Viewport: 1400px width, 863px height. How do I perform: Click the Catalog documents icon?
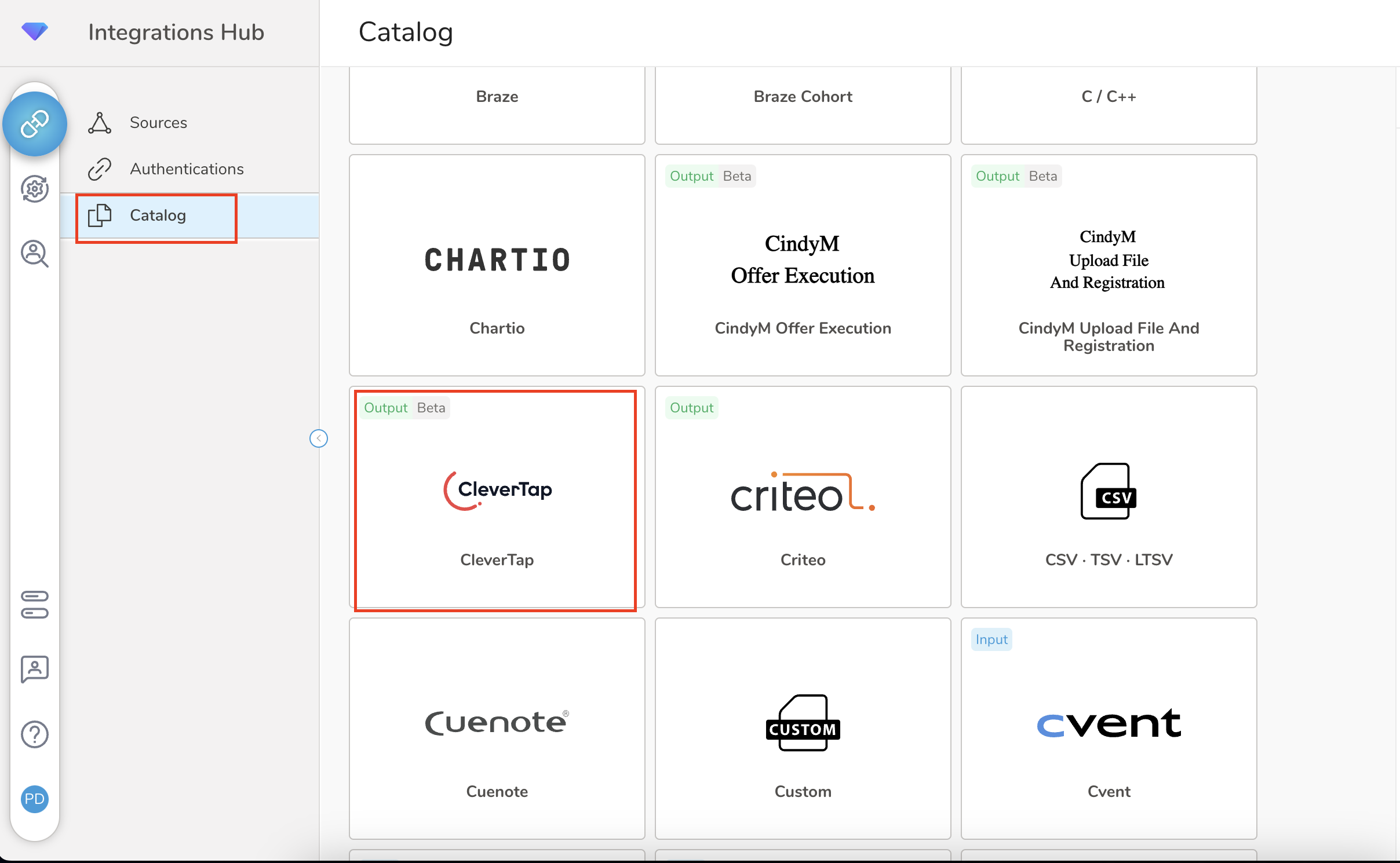(x=100, y=215)
